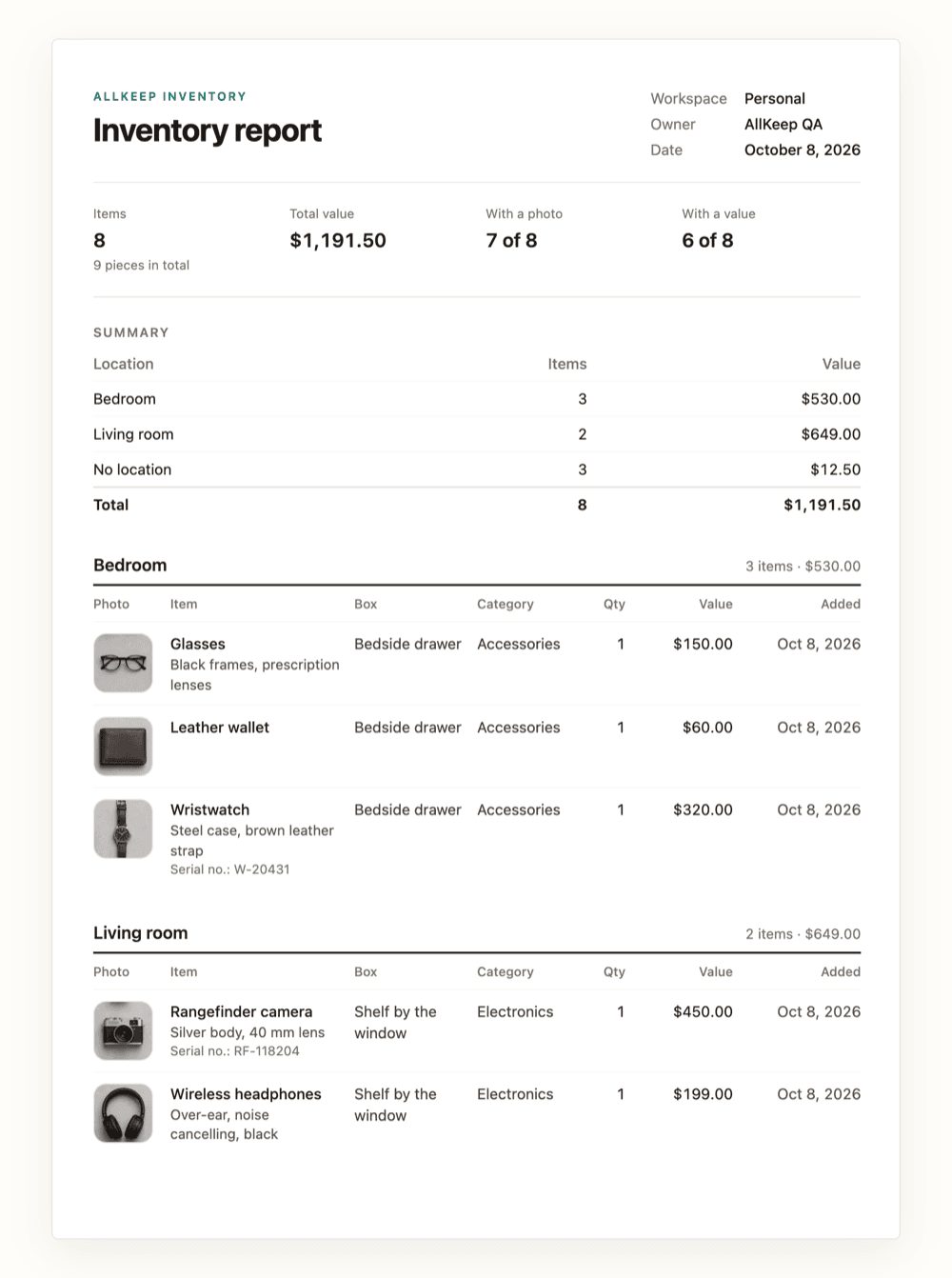Select the Inventory report heading
The width and height of the screenshot is (952, 1278).
208,130
